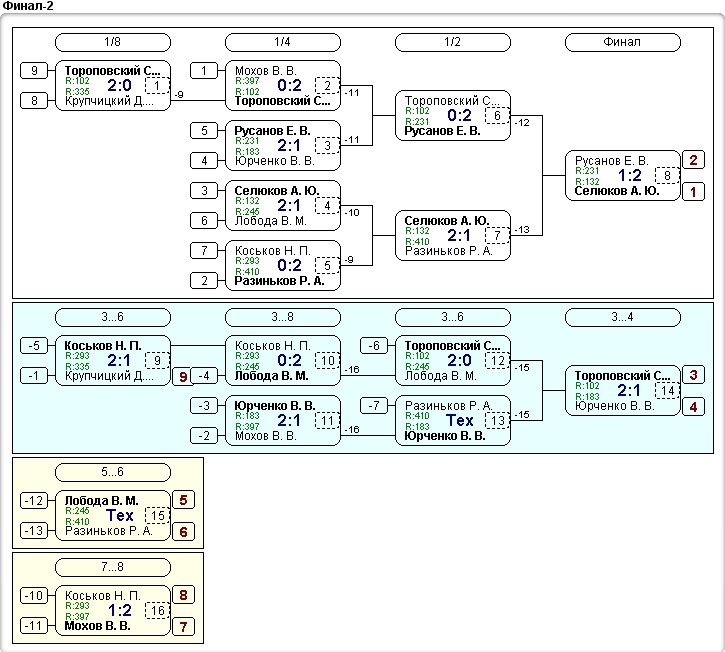Click red place 7 box beside Мохов
This screenshot has width=725, height=652.
[x=183, y=627]
